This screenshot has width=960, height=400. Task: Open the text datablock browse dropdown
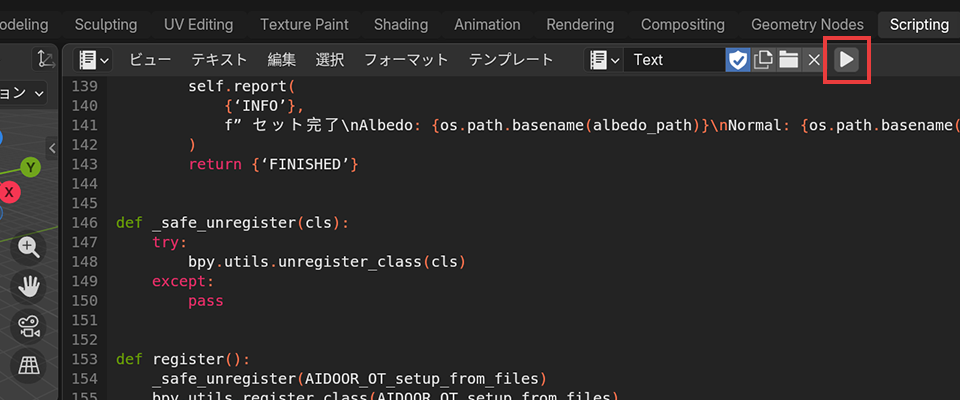click(603, 60)
